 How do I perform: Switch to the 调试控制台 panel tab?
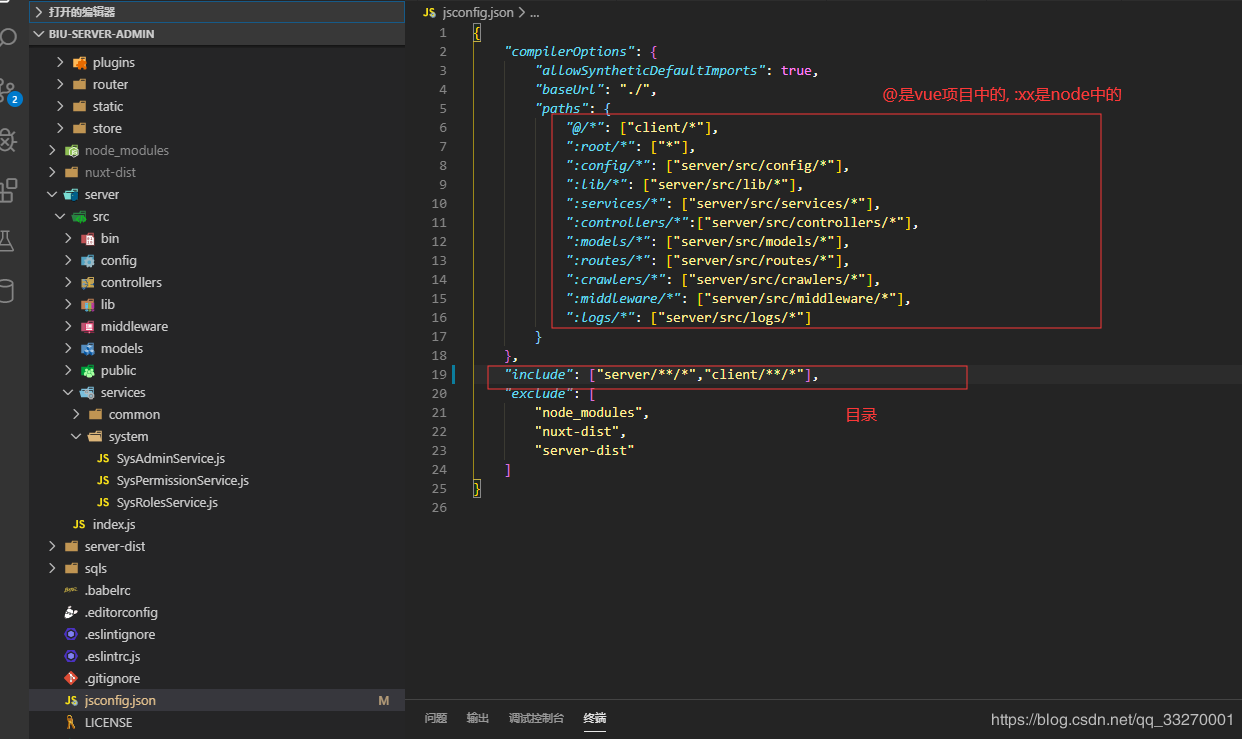(x=536, y=718)
